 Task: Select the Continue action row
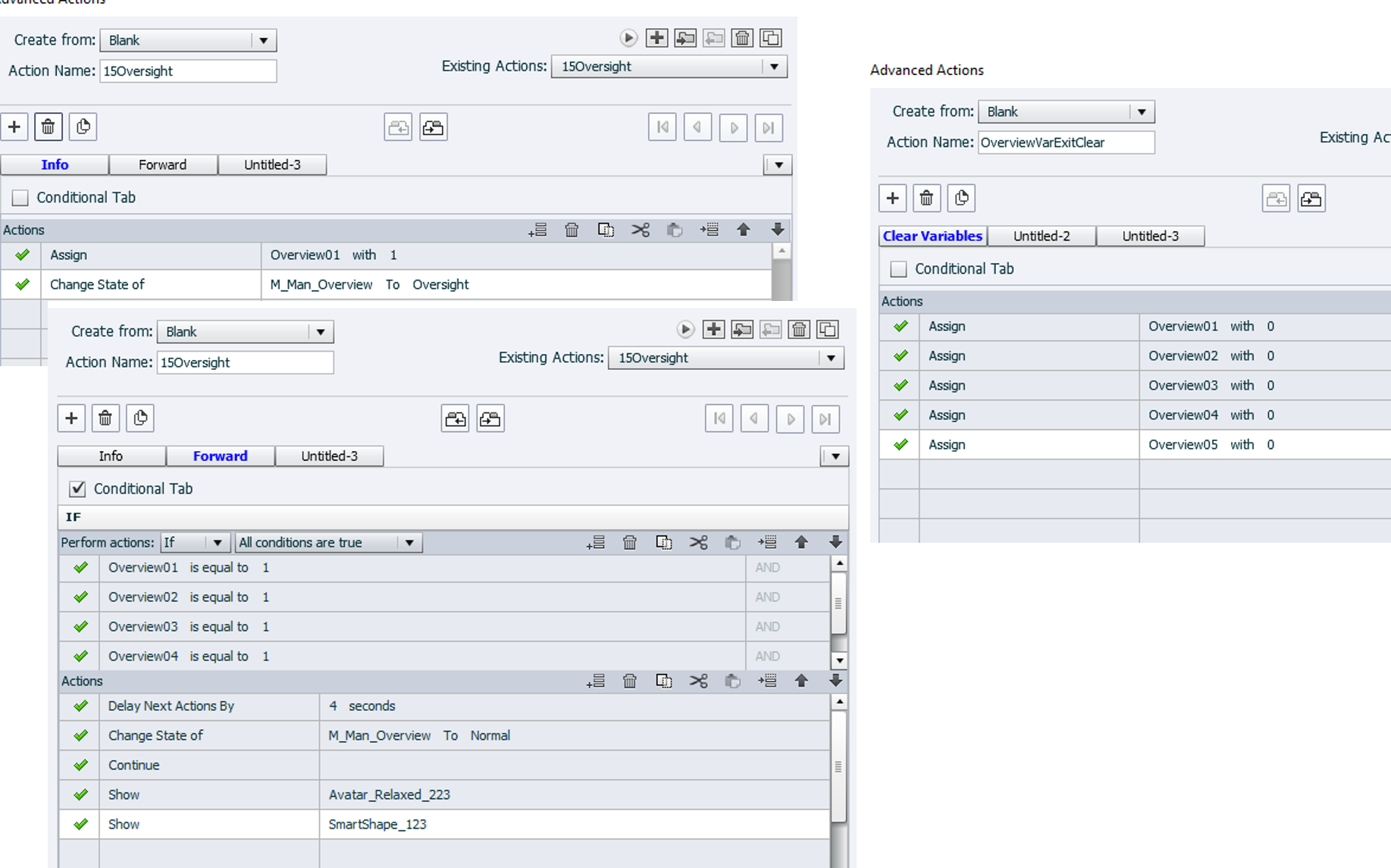tap(445, 765)
